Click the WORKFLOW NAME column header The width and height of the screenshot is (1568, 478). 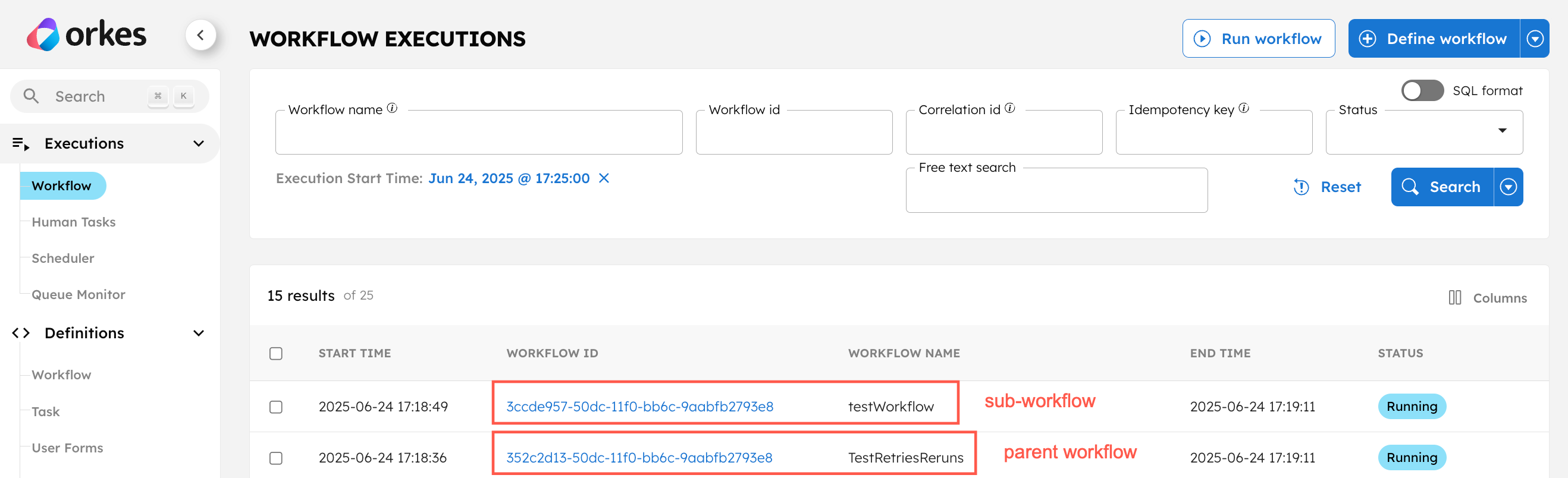pyautogui.click(x=904, y=353)
